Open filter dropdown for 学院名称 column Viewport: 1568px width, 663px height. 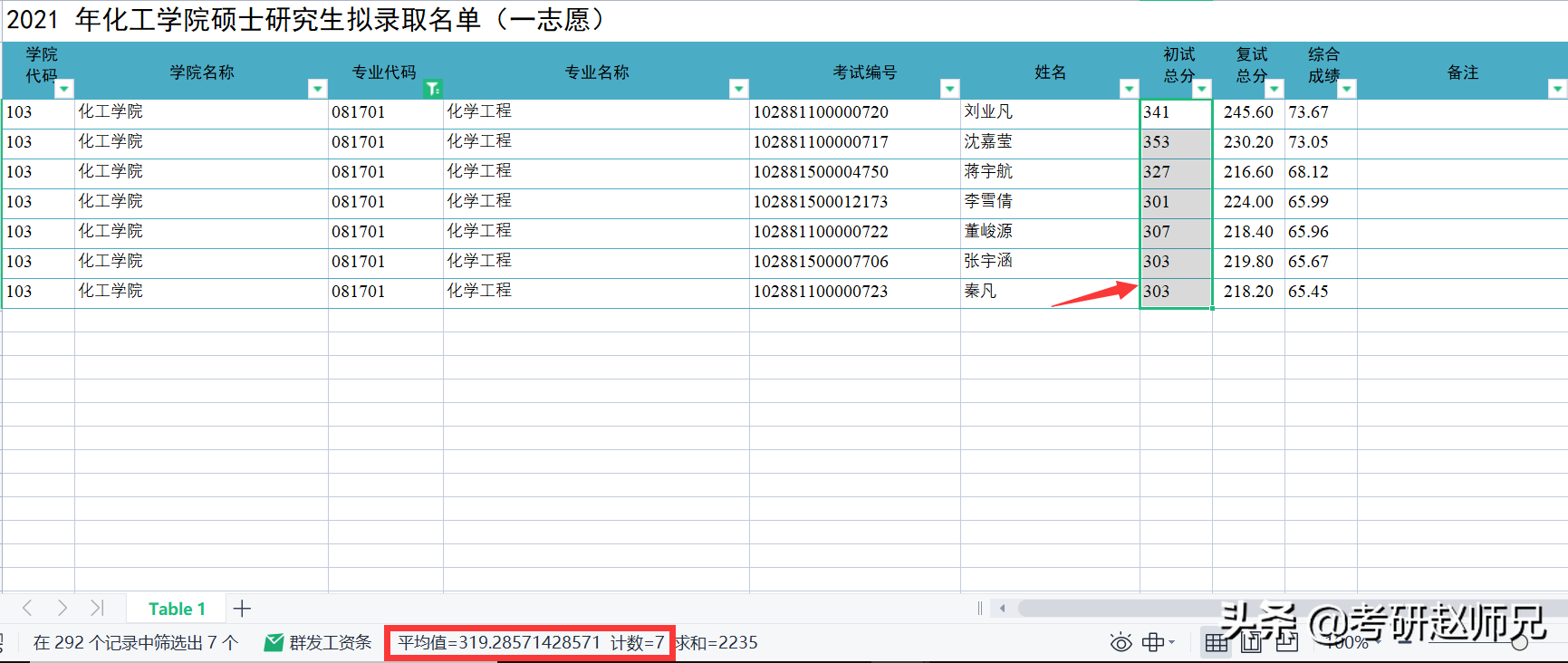[317, 89]
